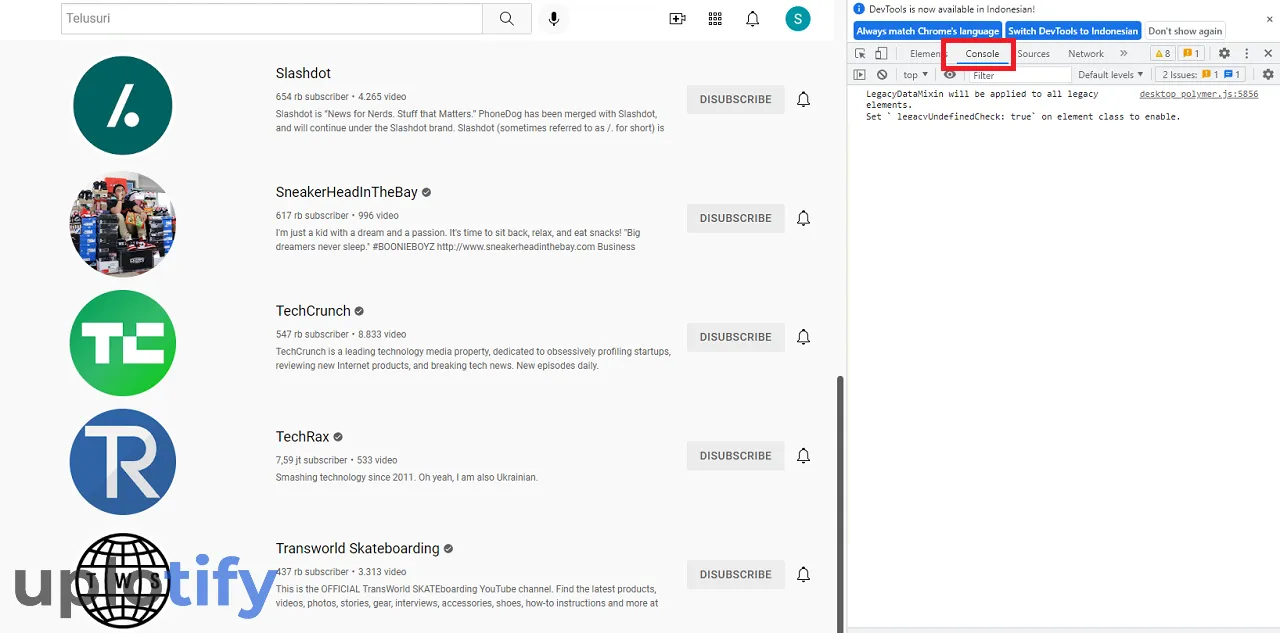Show console sidebar icon

860,75
